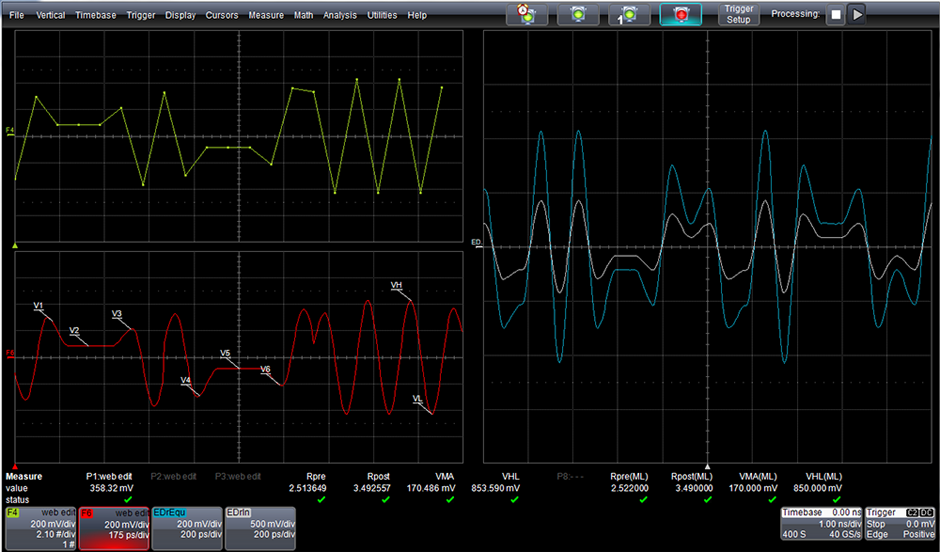Viewport: 940px width, 552px height.
Task: Click the VH marker on red waveform
Action: (397, 286)
